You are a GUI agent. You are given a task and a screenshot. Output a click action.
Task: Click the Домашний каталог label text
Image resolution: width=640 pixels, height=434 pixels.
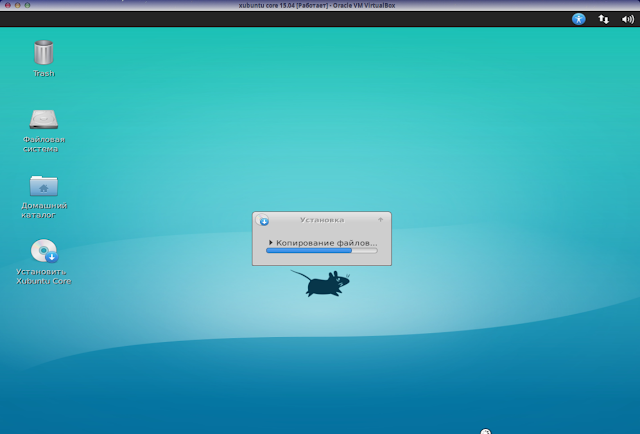[x=44, y=210]
